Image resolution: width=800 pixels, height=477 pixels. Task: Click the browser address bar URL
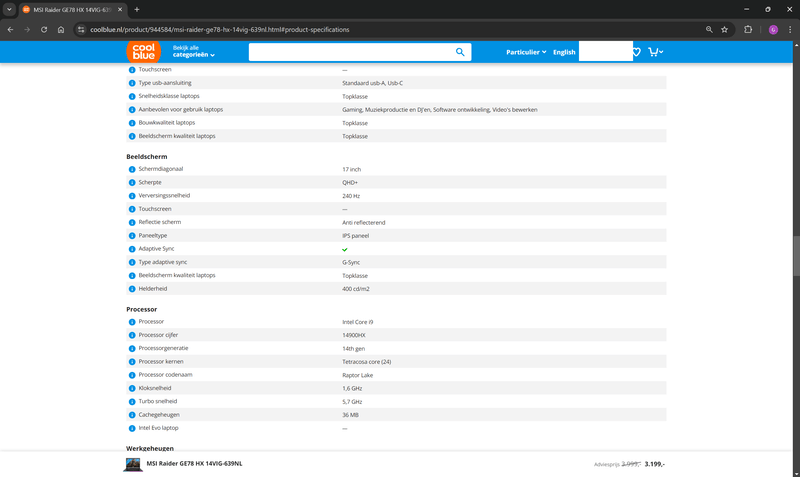click(x=219, y=30)
